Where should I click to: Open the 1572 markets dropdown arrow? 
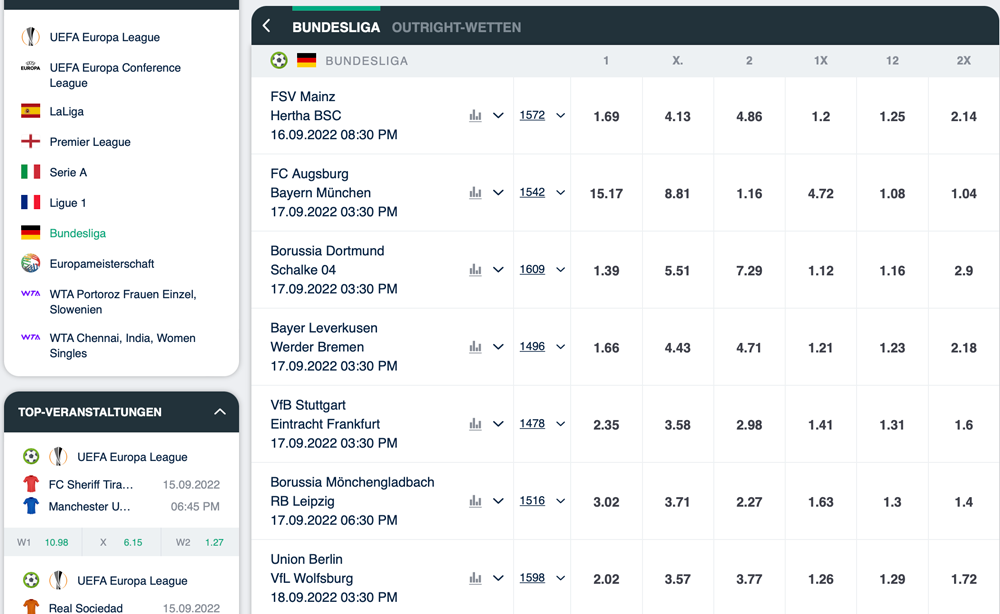[x=560, y=116]
